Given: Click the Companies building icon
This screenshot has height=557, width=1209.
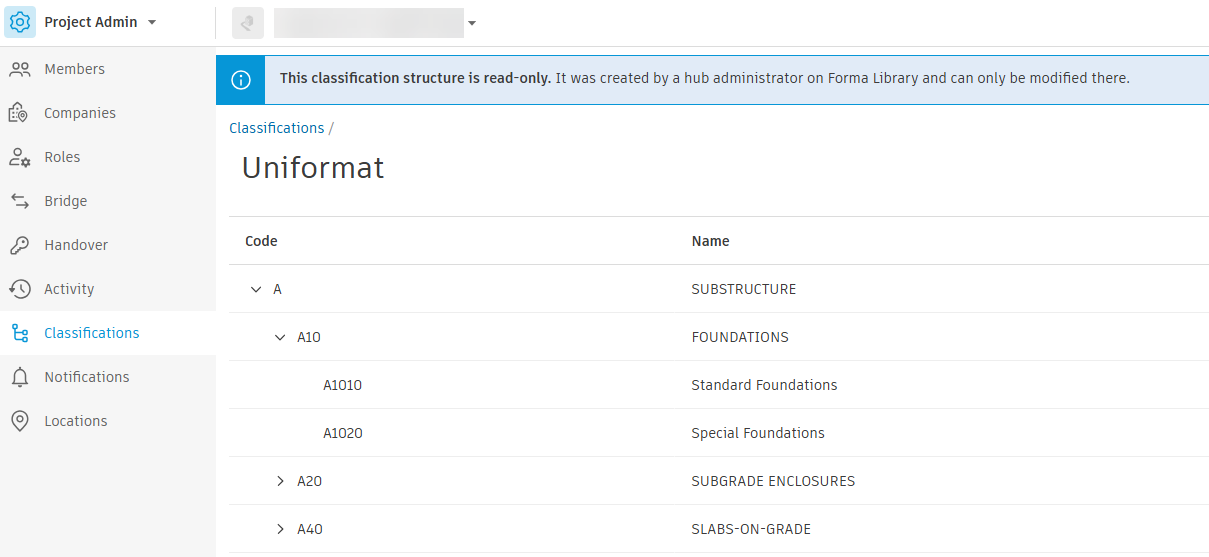Looking at the screenshot, I should pos(20,113).
